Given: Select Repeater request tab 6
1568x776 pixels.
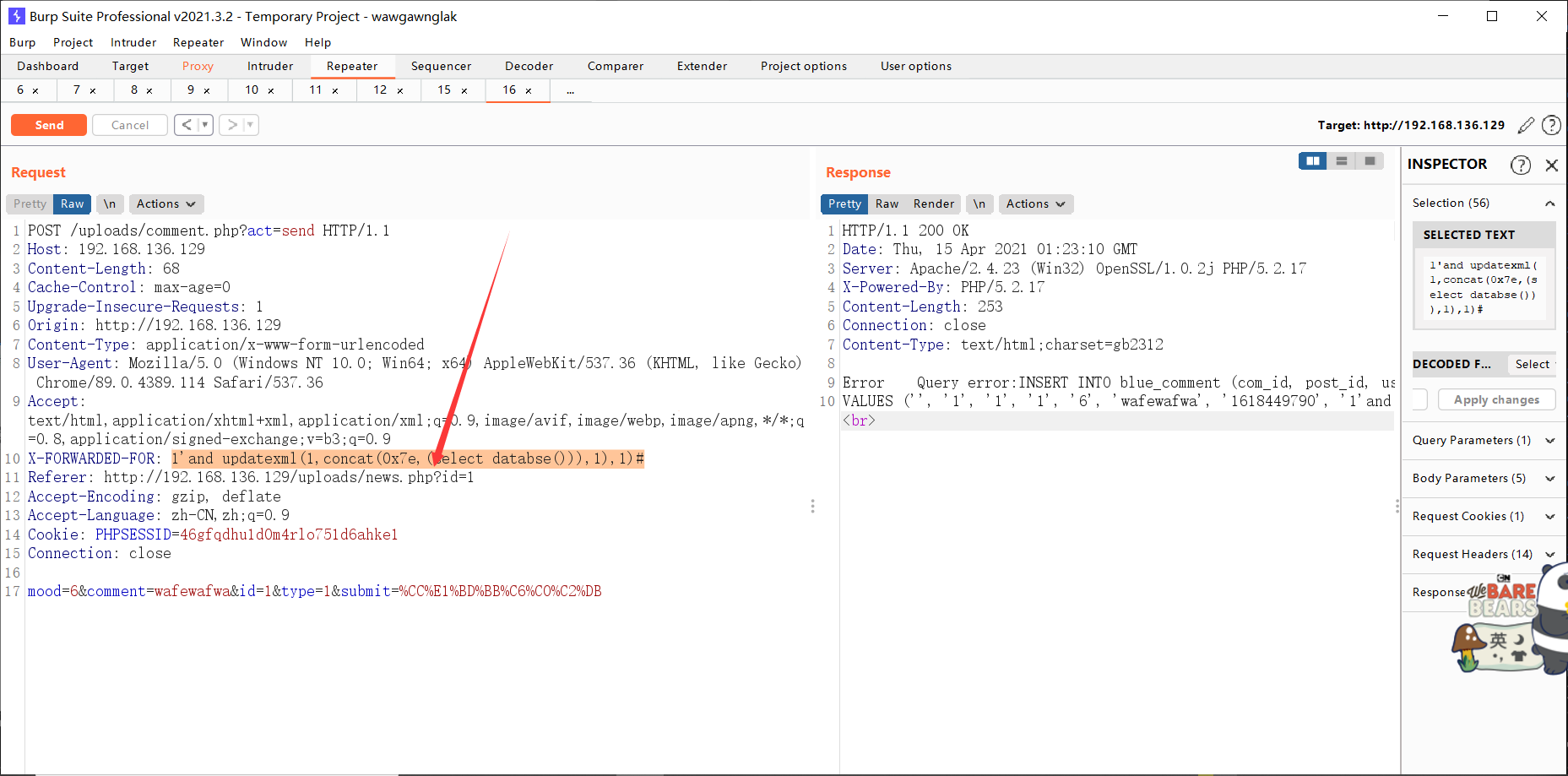Looking at the screenshot, I should [x=20, y=90].
